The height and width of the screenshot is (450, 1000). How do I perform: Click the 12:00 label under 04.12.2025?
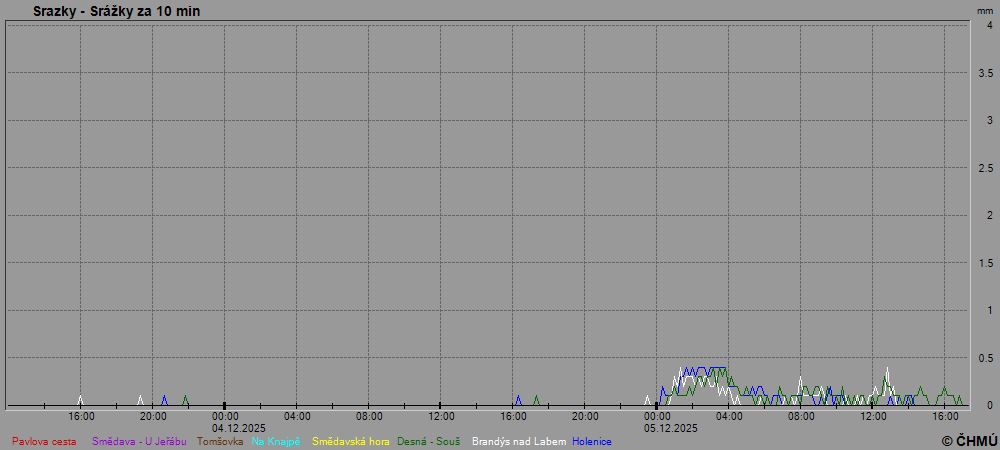[x=441, y=416]
